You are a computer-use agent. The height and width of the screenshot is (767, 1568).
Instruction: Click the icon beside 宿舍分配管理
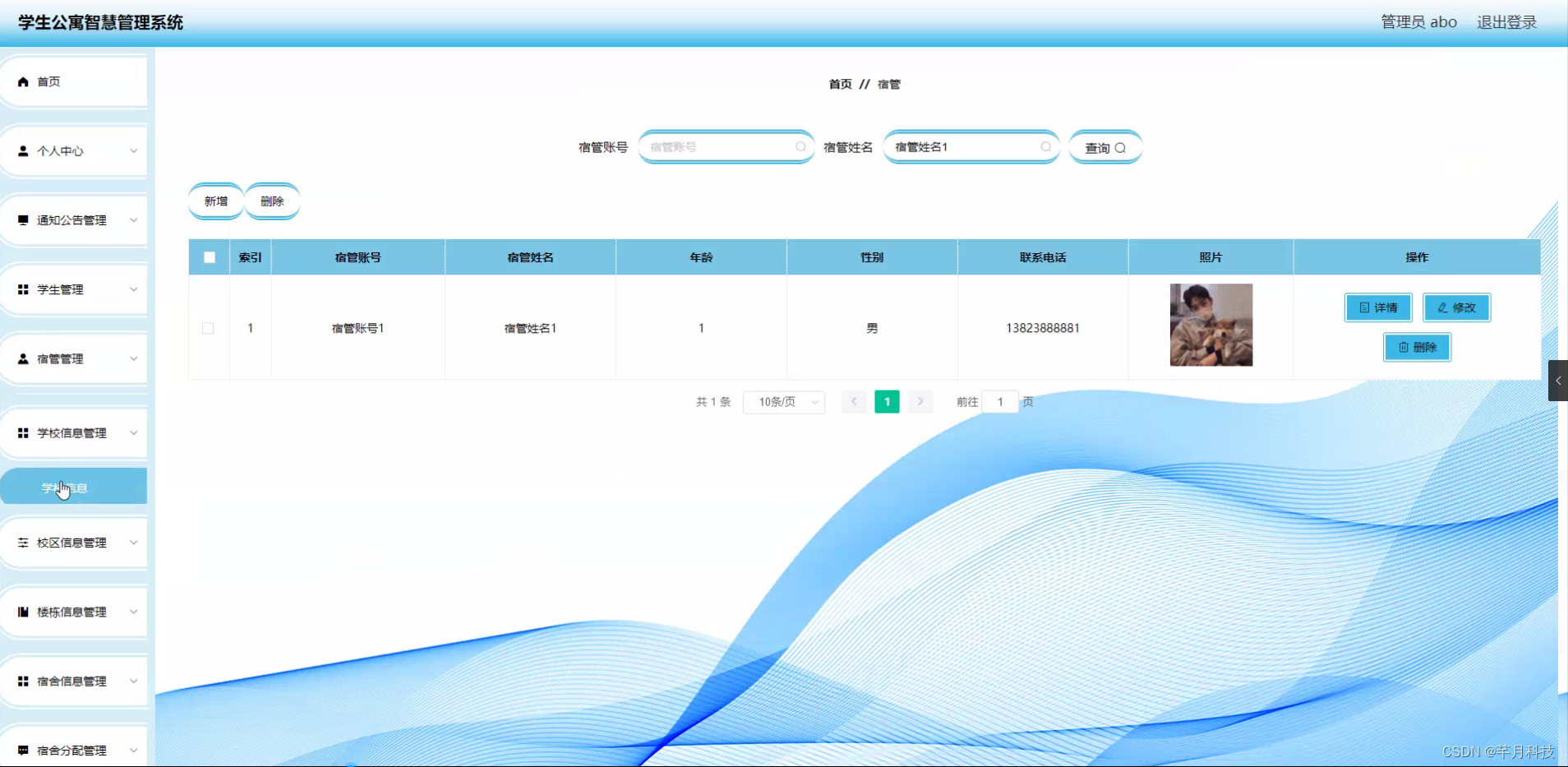22,750
